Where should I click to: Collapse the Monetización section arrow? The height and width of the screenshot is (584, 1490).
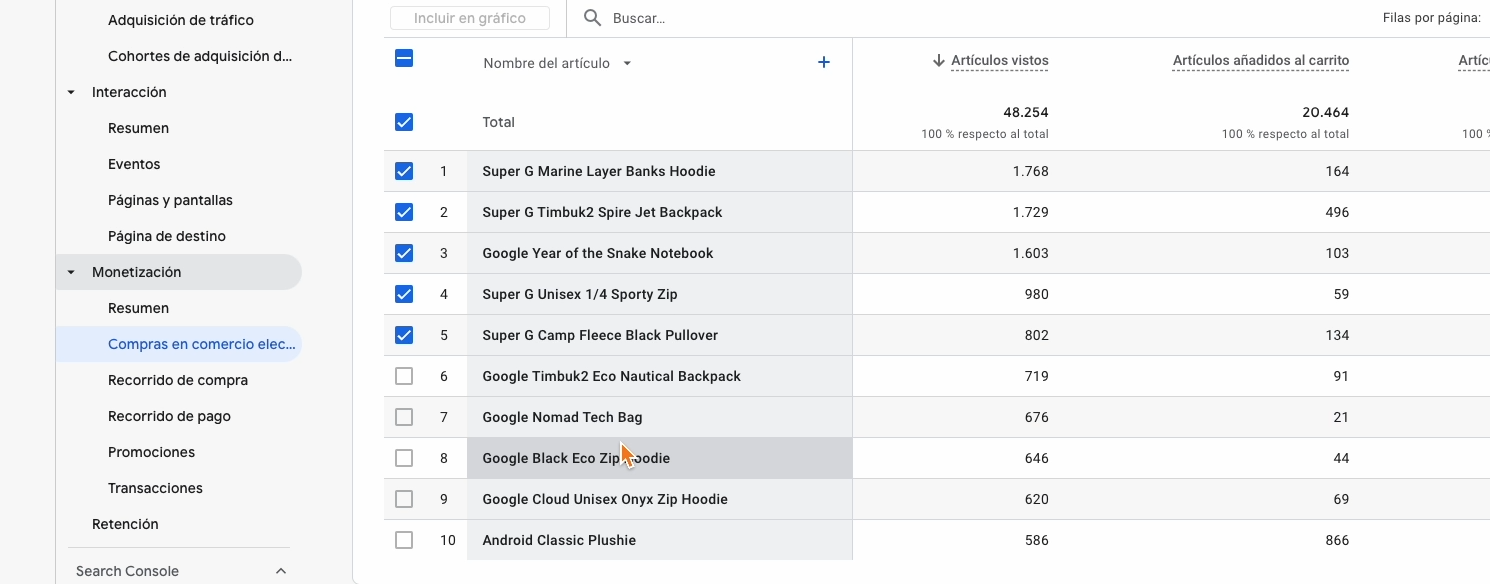tap(71, 272)
